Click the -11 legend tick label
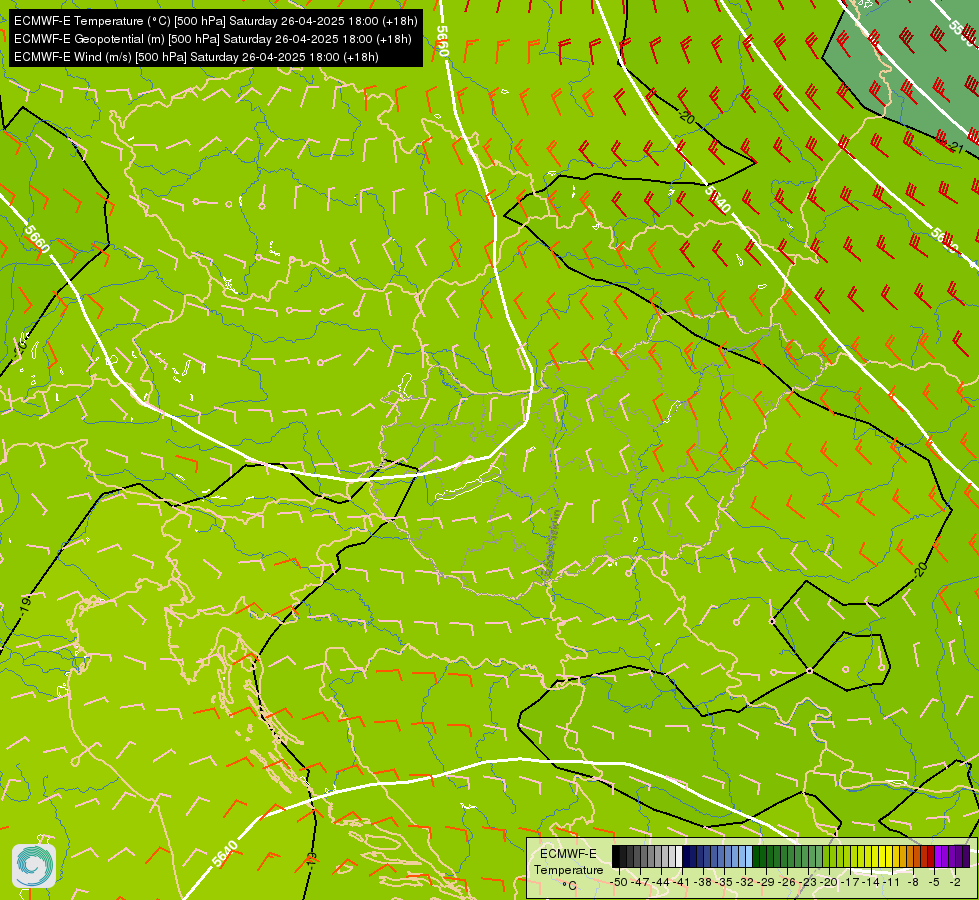979x900 pixels. 892,882
